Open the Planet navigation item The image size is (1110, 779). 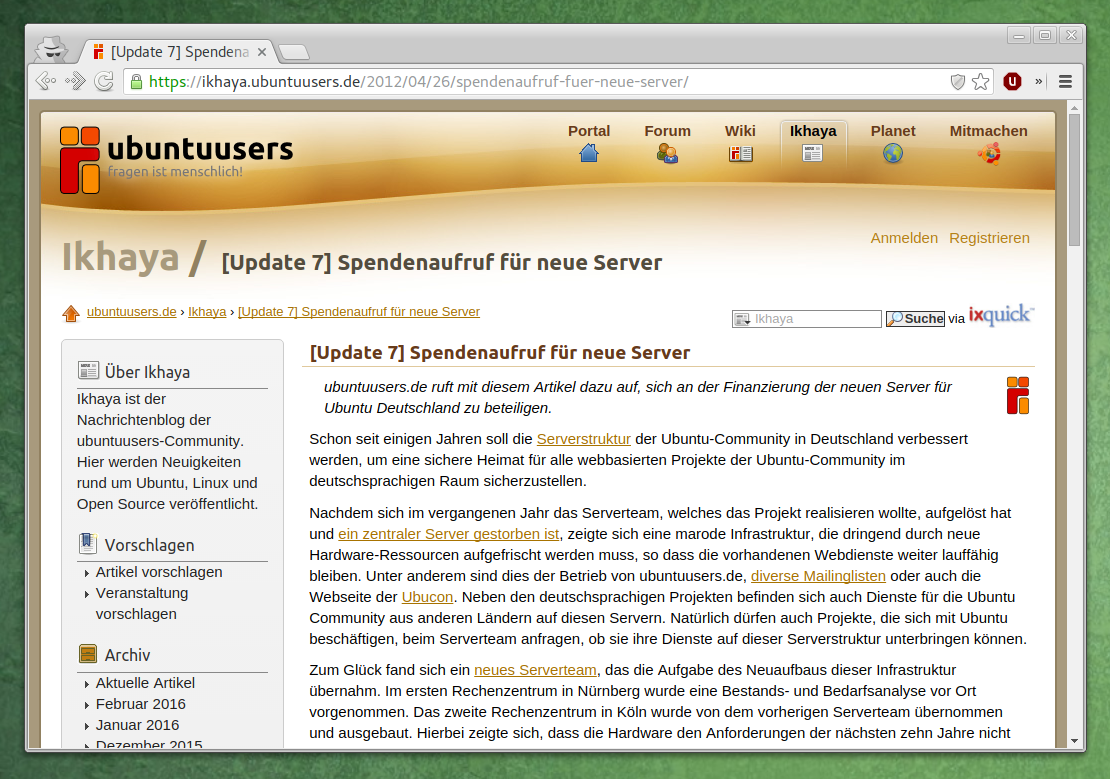pos(893,131)
